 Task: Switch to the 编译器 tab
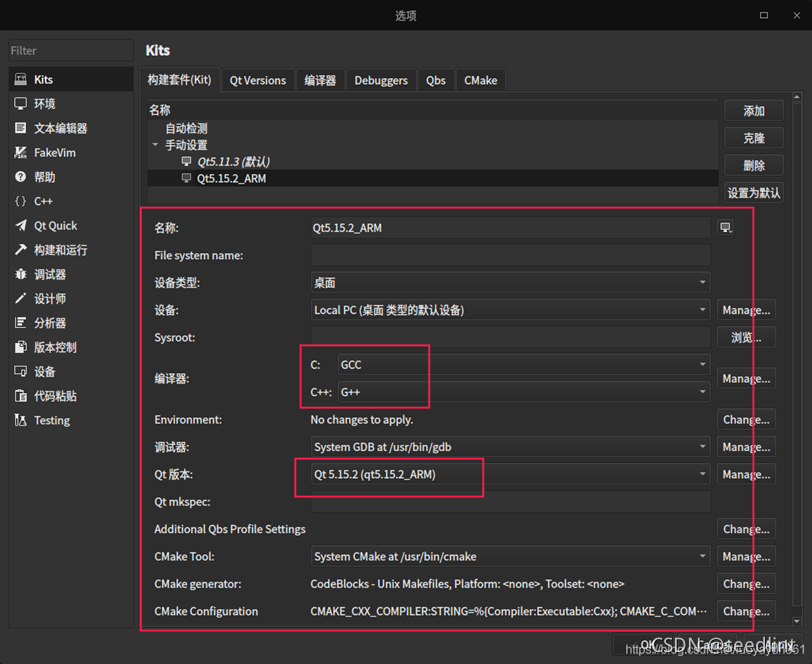tap(320, 80)
